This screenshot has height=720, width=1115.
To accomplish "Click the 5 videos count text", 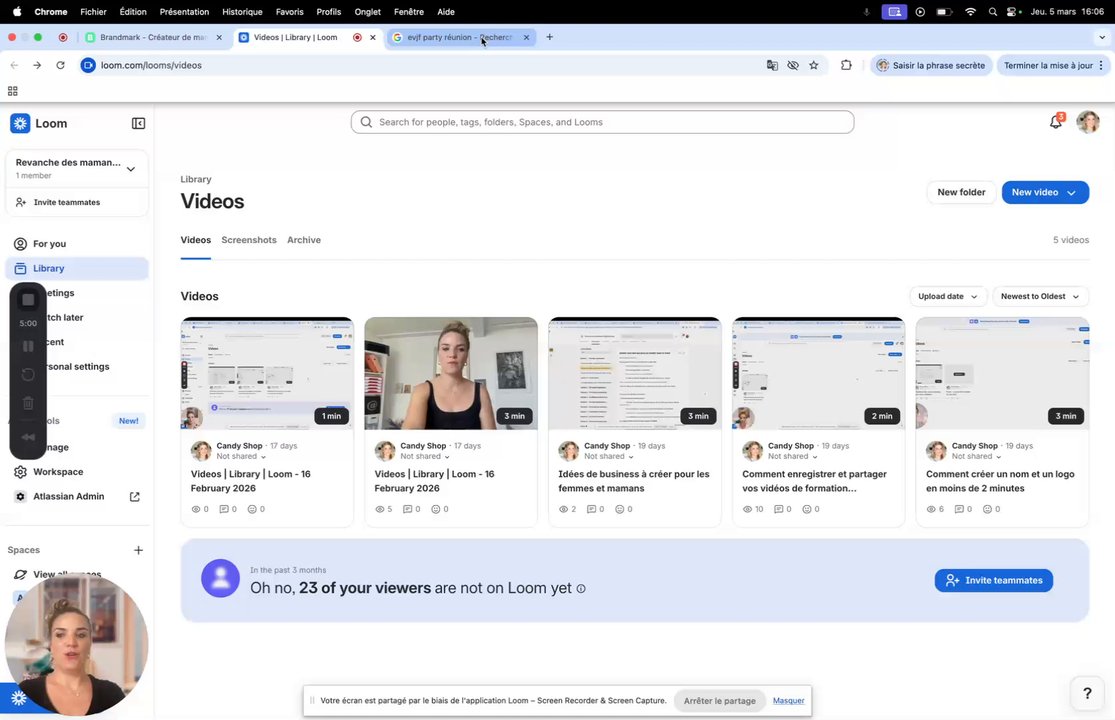I will pyautogui.click(x=1070, y=240).
